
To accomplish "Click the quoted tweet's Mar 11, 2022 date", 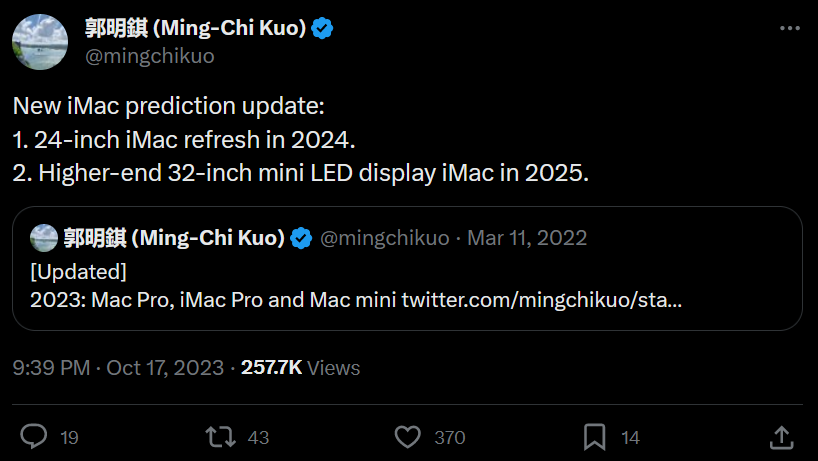I will pos(527,238).
